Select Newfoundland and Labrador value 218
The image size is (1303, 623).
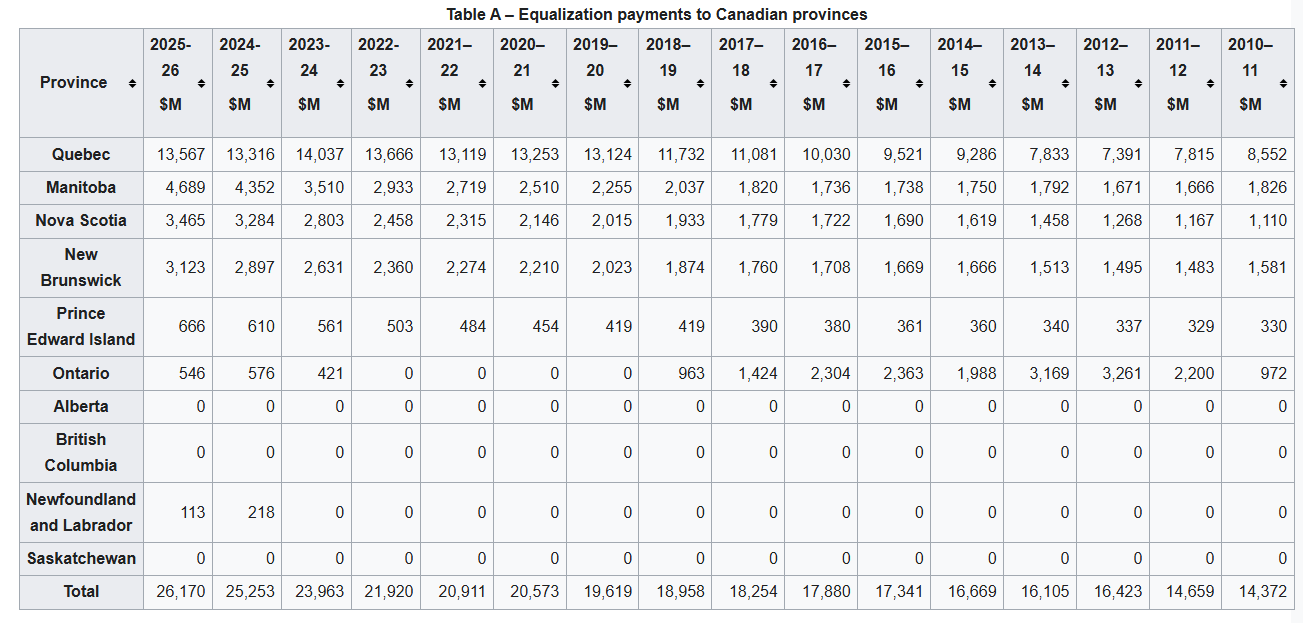262,512
